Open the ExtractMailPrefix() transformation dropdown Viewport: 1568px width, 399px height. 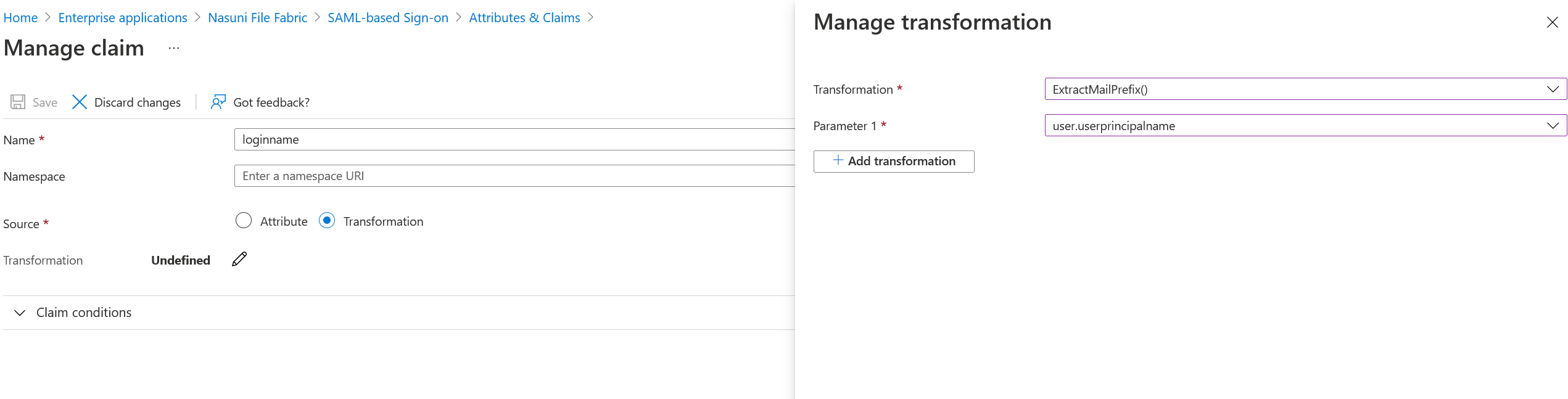pyautogui.click(x=1305, y=89)
